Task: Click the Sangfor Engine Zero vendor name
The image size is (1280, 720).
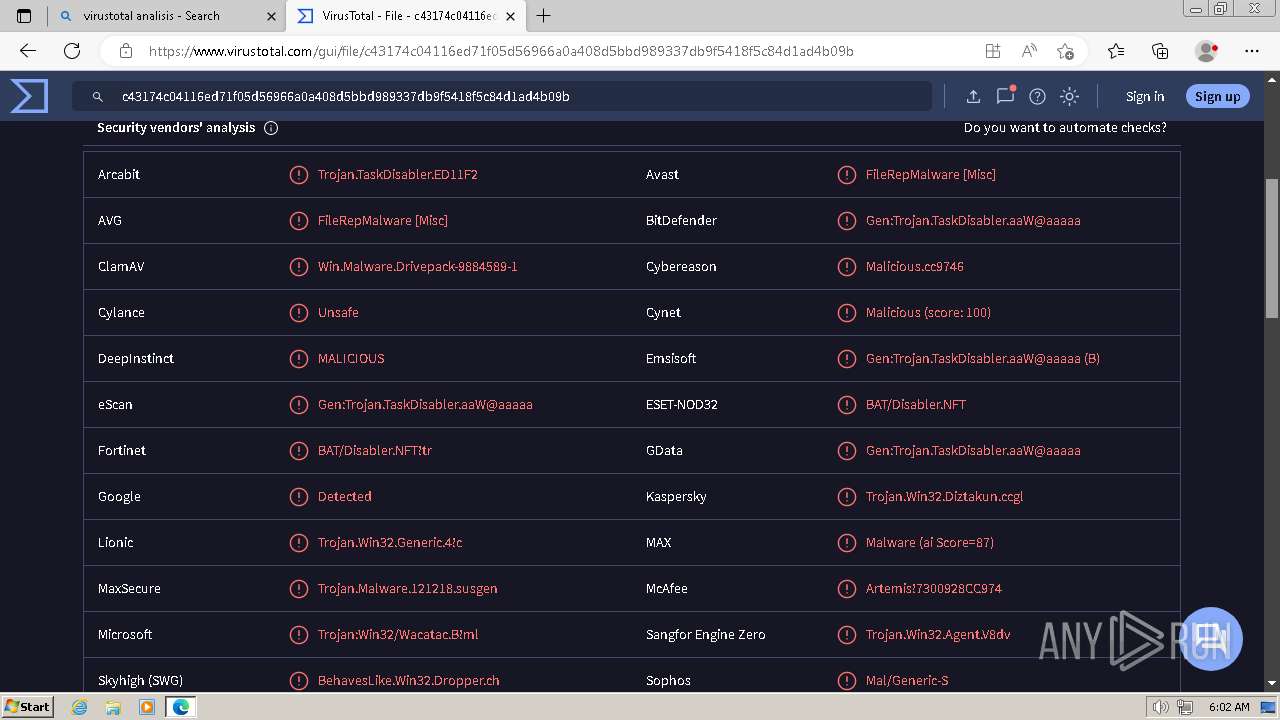Action: point(706,635)
